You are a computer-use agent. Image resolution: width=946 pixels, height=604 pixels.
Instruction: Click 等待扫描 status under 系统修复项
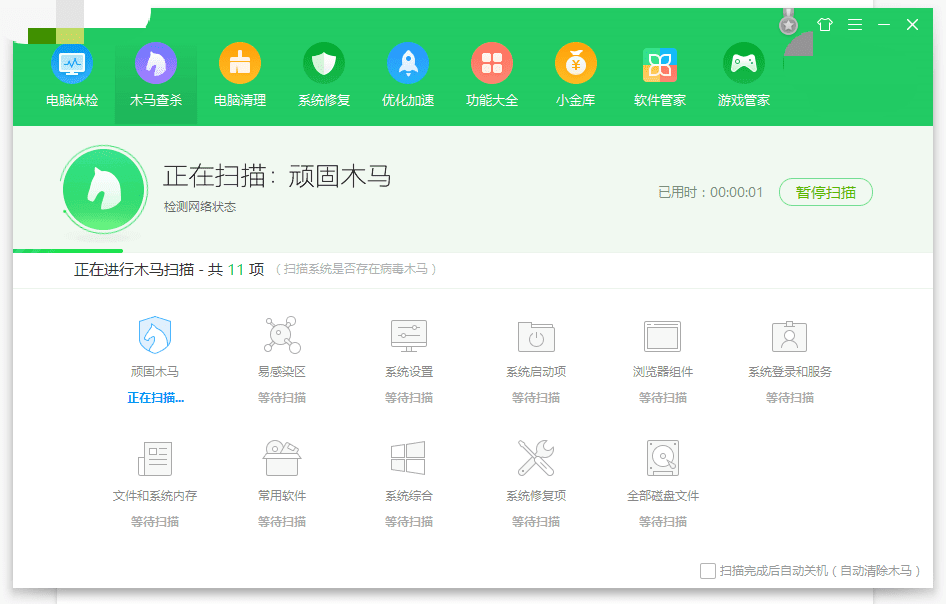point(536,521)
